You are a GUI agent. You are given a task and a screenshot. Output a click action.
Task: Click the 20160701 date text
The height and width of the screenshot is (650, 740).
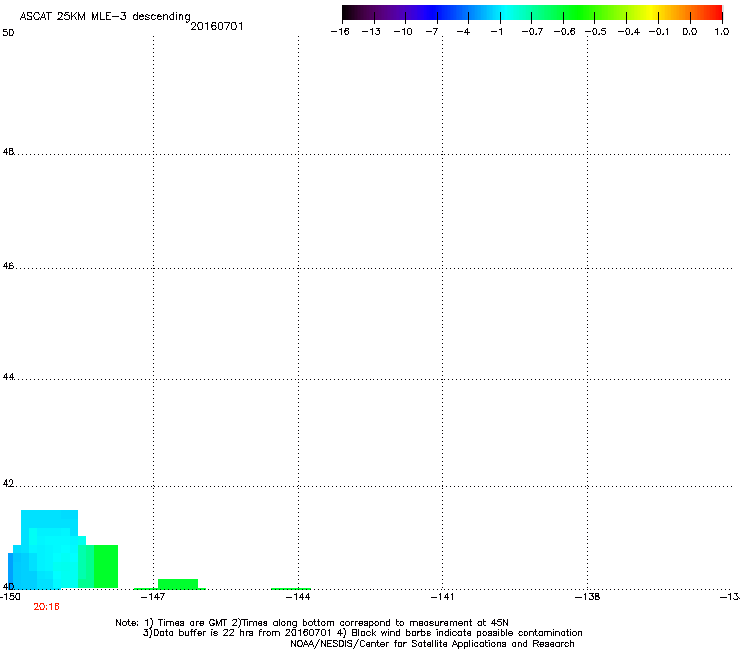(x=217, y=26)
